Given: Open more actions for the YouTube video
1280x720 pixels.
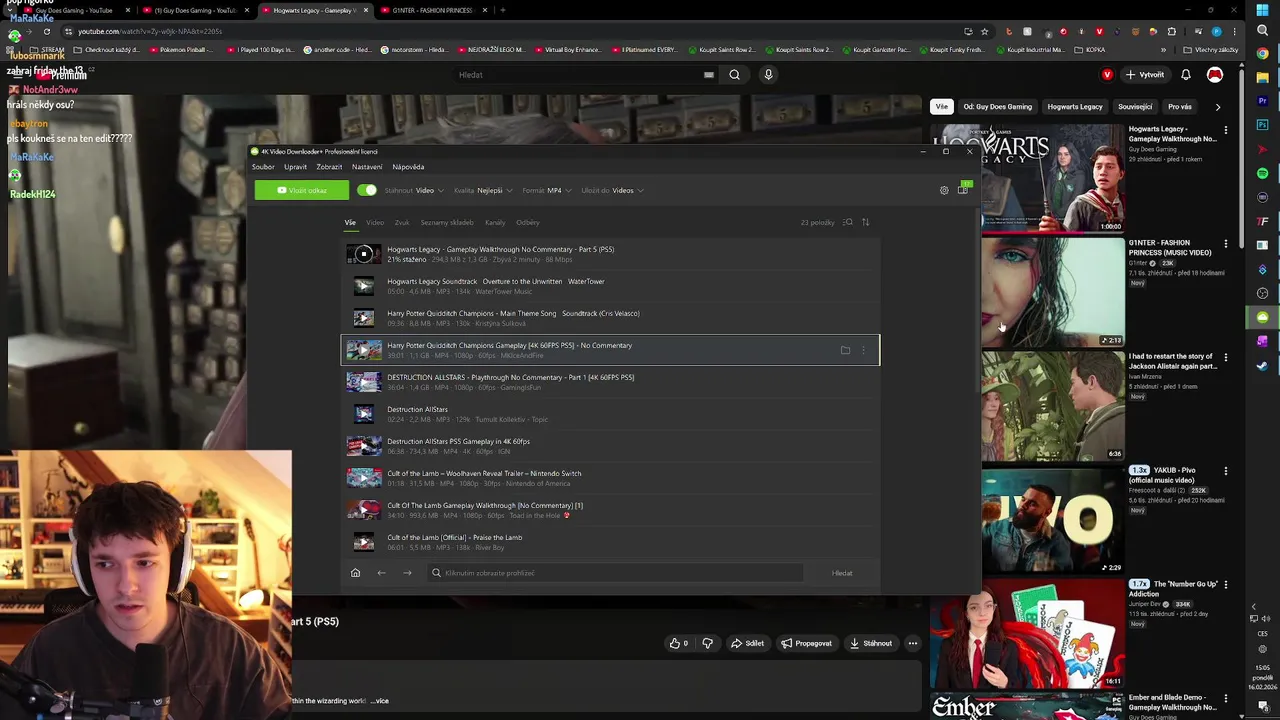Looking at the screenshot, I should (913, 643).
